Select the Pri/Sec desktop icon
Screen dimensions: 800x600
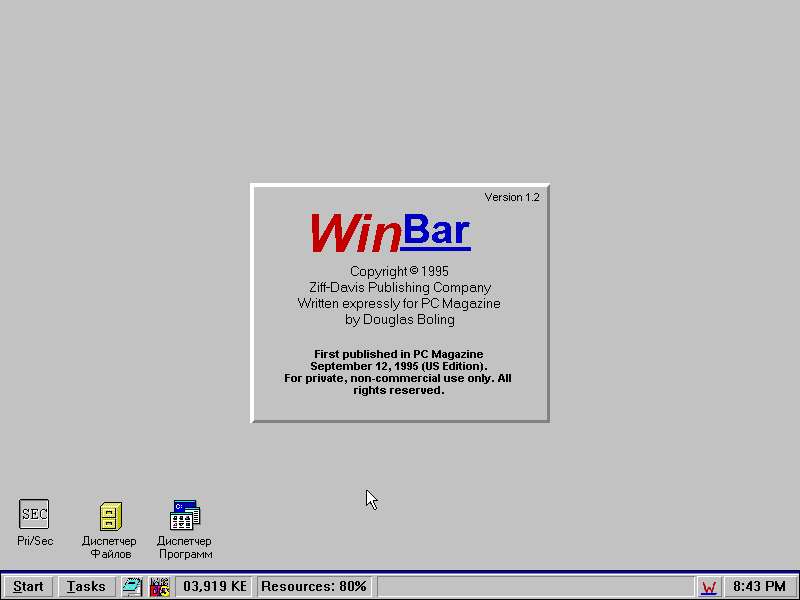click(x=34, y=515)
